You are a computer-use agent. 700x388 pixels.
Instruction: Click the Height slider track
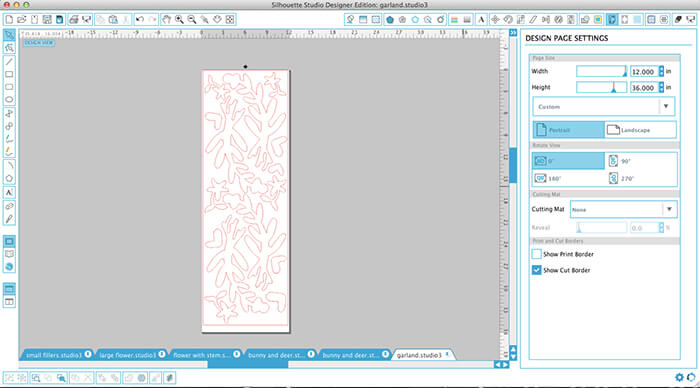602,88
